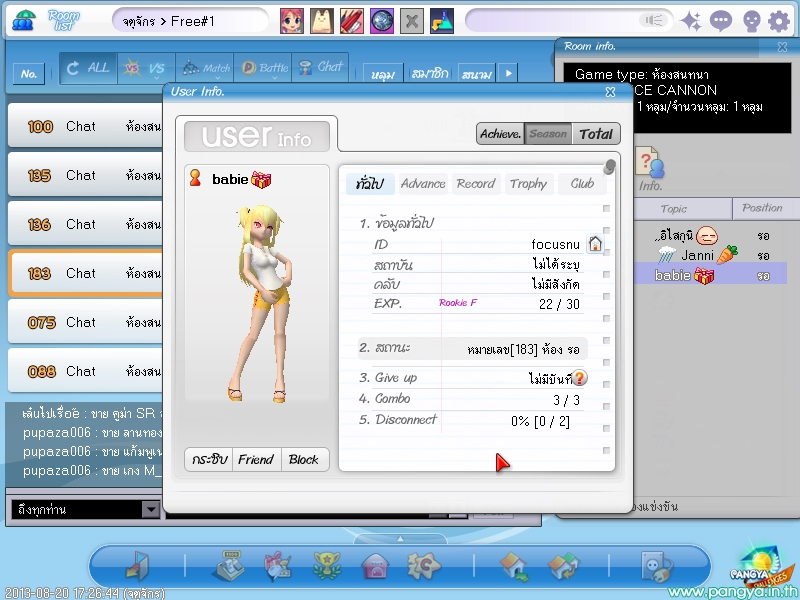Open the gold trophy icon
Screen dimensions: 800x600
pos(327,565)
